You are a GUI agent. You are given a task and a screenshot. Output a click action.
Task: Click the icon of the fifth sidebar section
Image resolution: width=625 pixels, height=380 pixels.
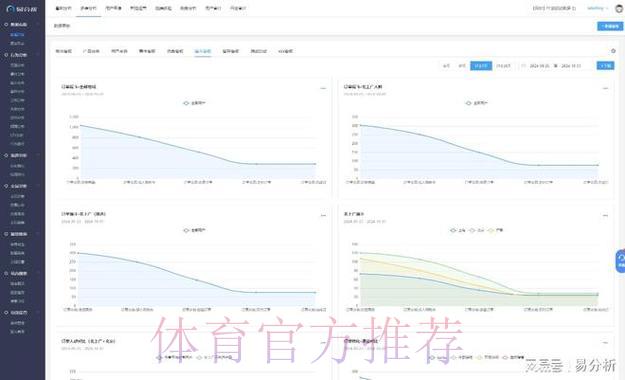(x=6, y=234)
